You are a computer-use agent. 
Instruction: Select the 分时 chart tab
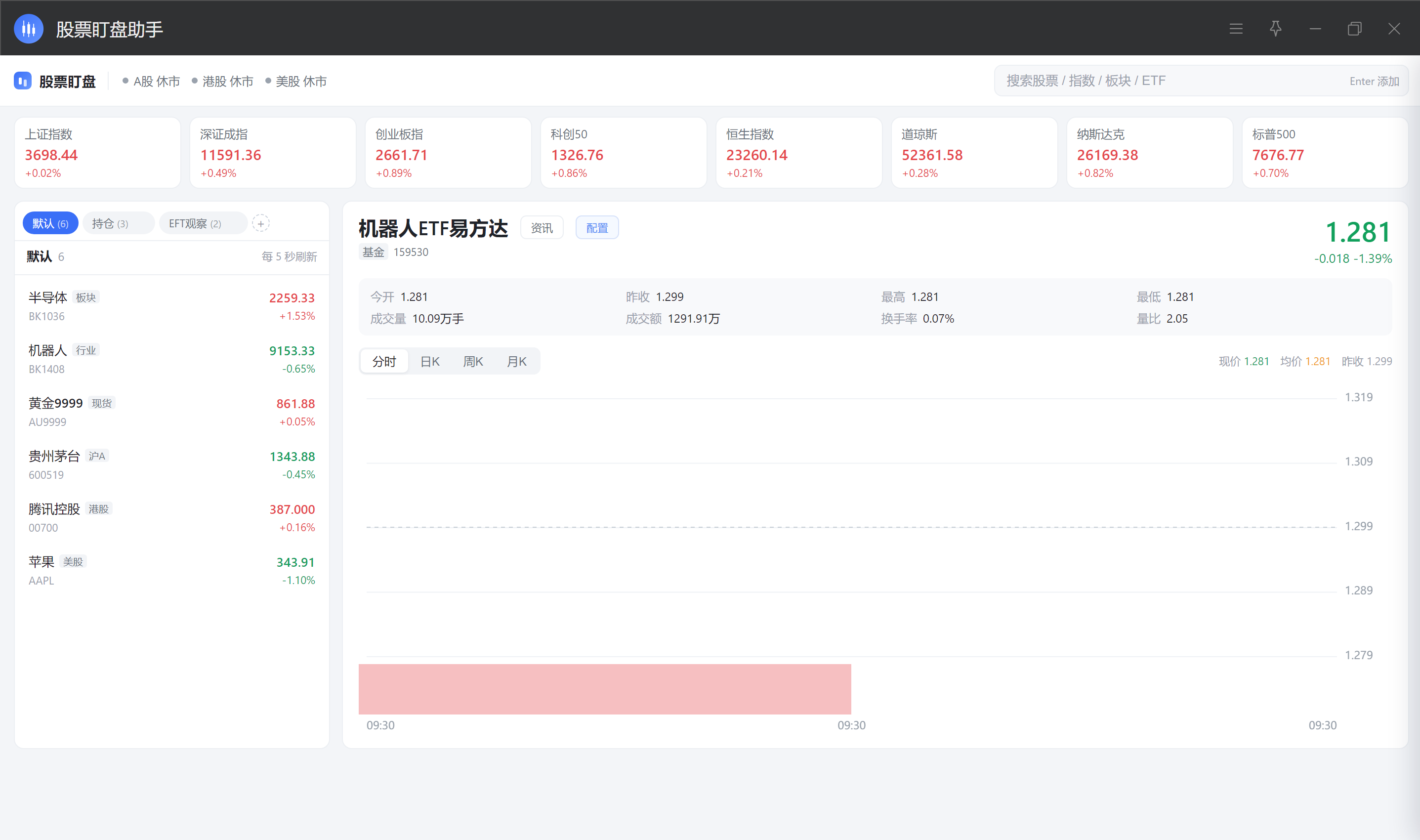coord(384,361)
